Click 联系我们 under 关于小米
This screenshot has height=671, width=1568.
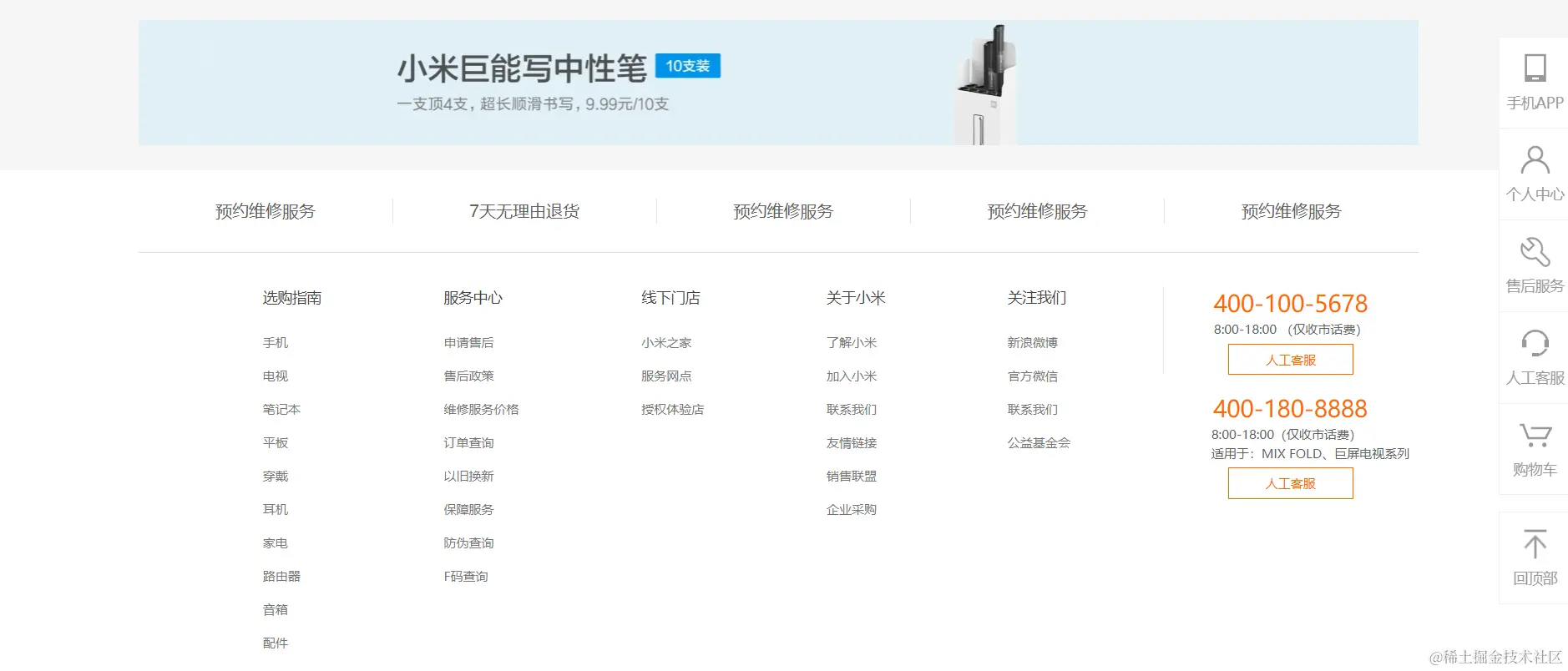coord(852,410)
